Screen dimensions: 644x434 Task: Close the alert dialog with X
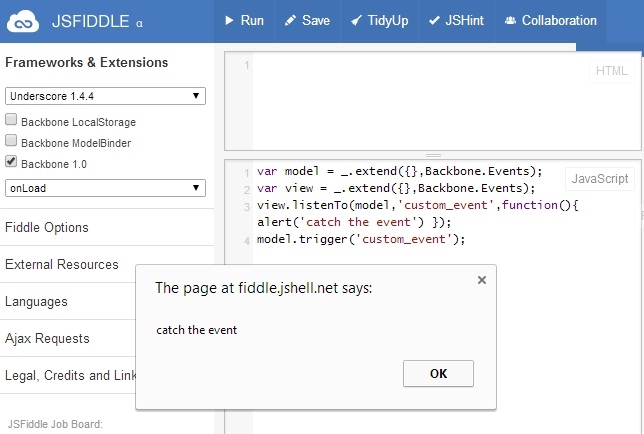pyautogui.click(x=482, y=281)
